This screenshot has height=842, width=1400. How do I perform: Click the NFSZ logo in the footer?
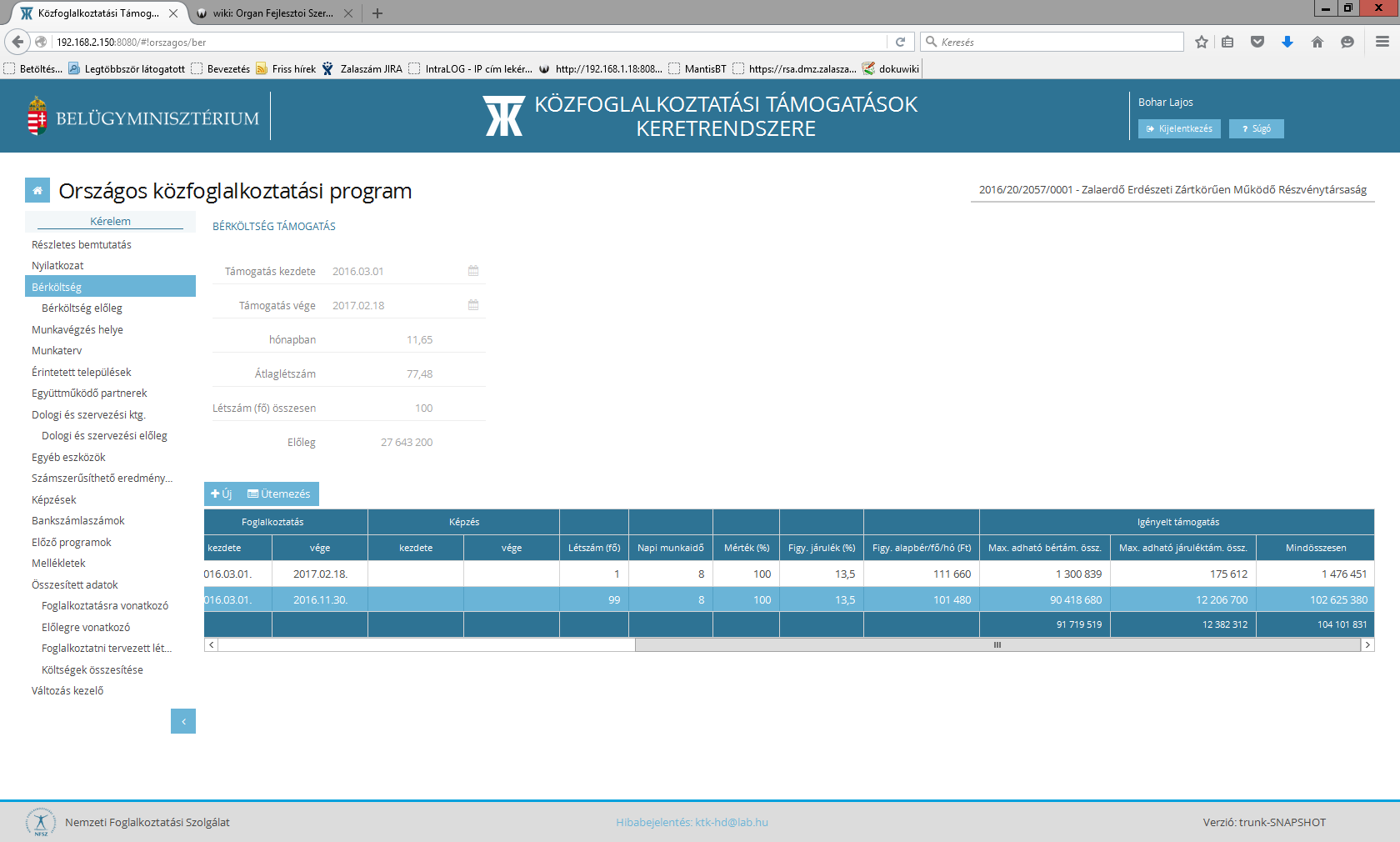(x=40, y=822)
